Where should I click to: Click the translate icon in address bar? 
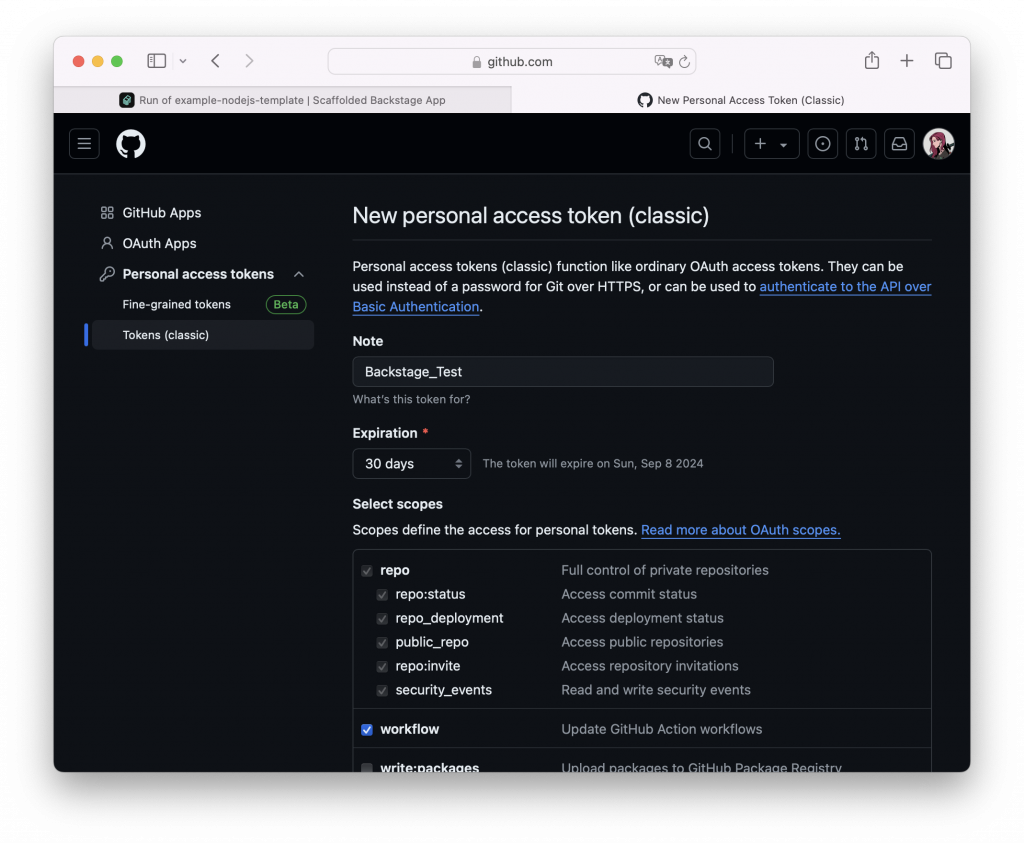coord(663,61)
